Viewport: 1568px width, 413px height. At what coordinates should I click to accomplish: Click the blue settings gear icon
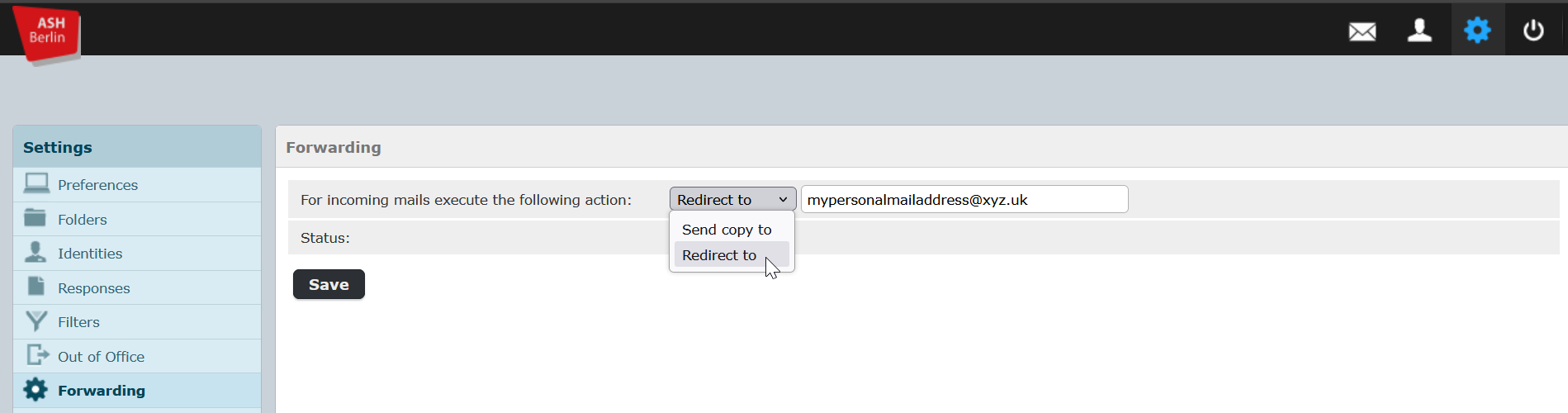click(x=1477, y=31)
